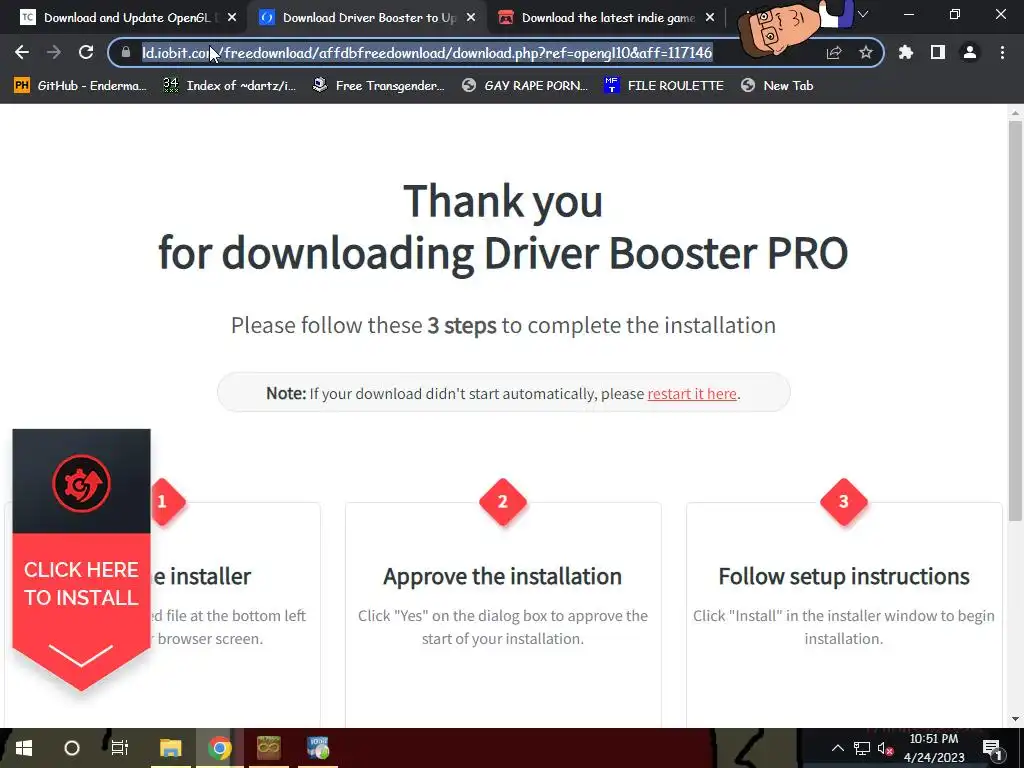
Task: Open Cortana search circle on taskbar
Action: [x=72, y=748]
